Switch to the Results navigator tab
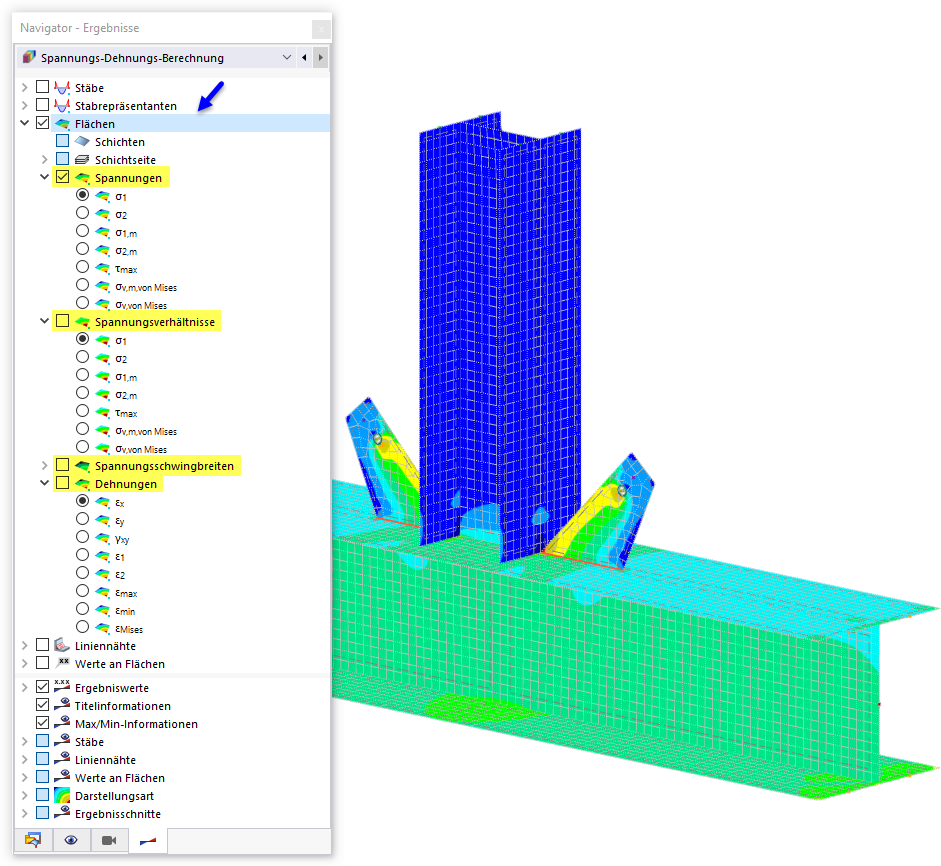 (148, 840)
